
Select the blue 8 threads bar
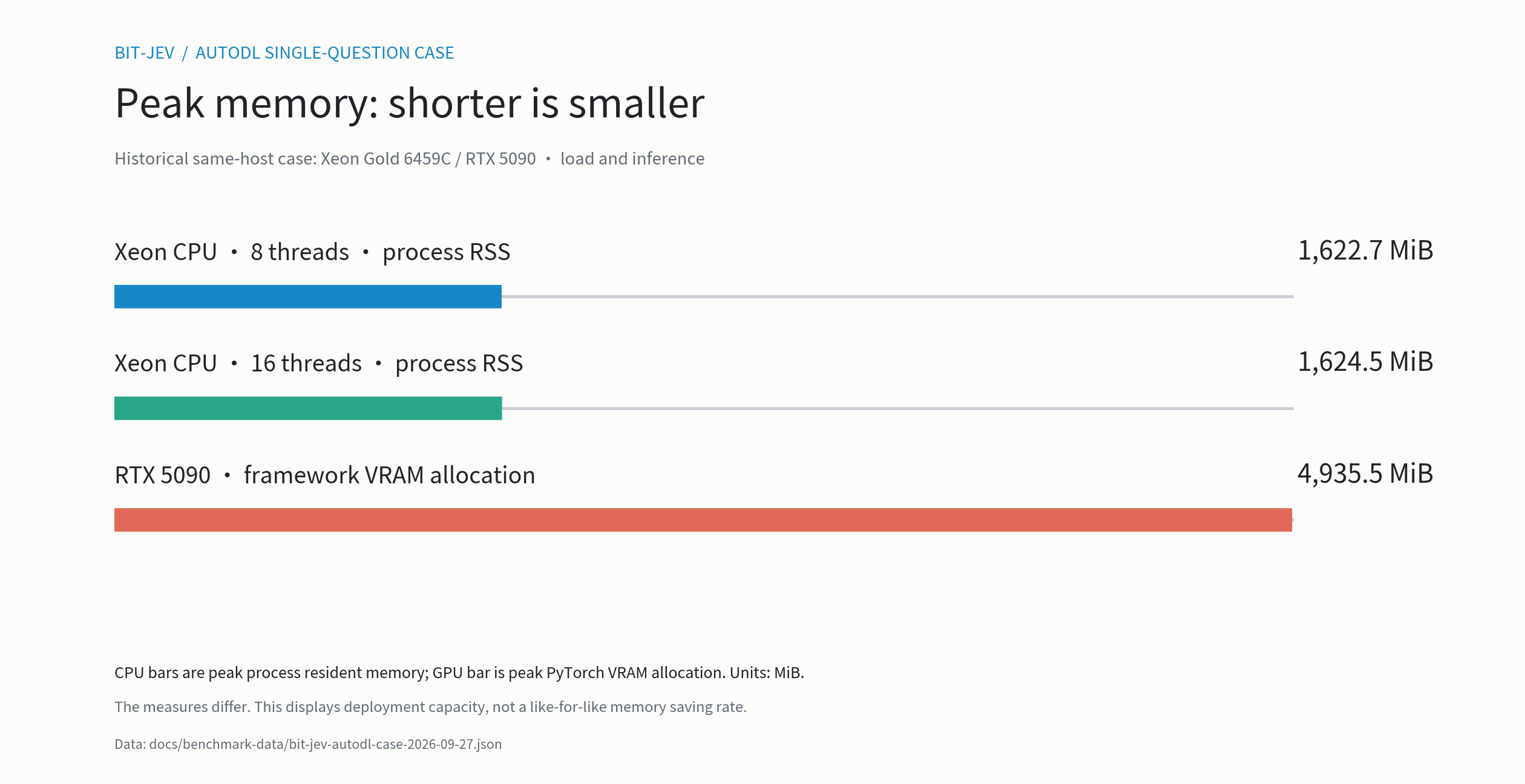pos(308,296)
